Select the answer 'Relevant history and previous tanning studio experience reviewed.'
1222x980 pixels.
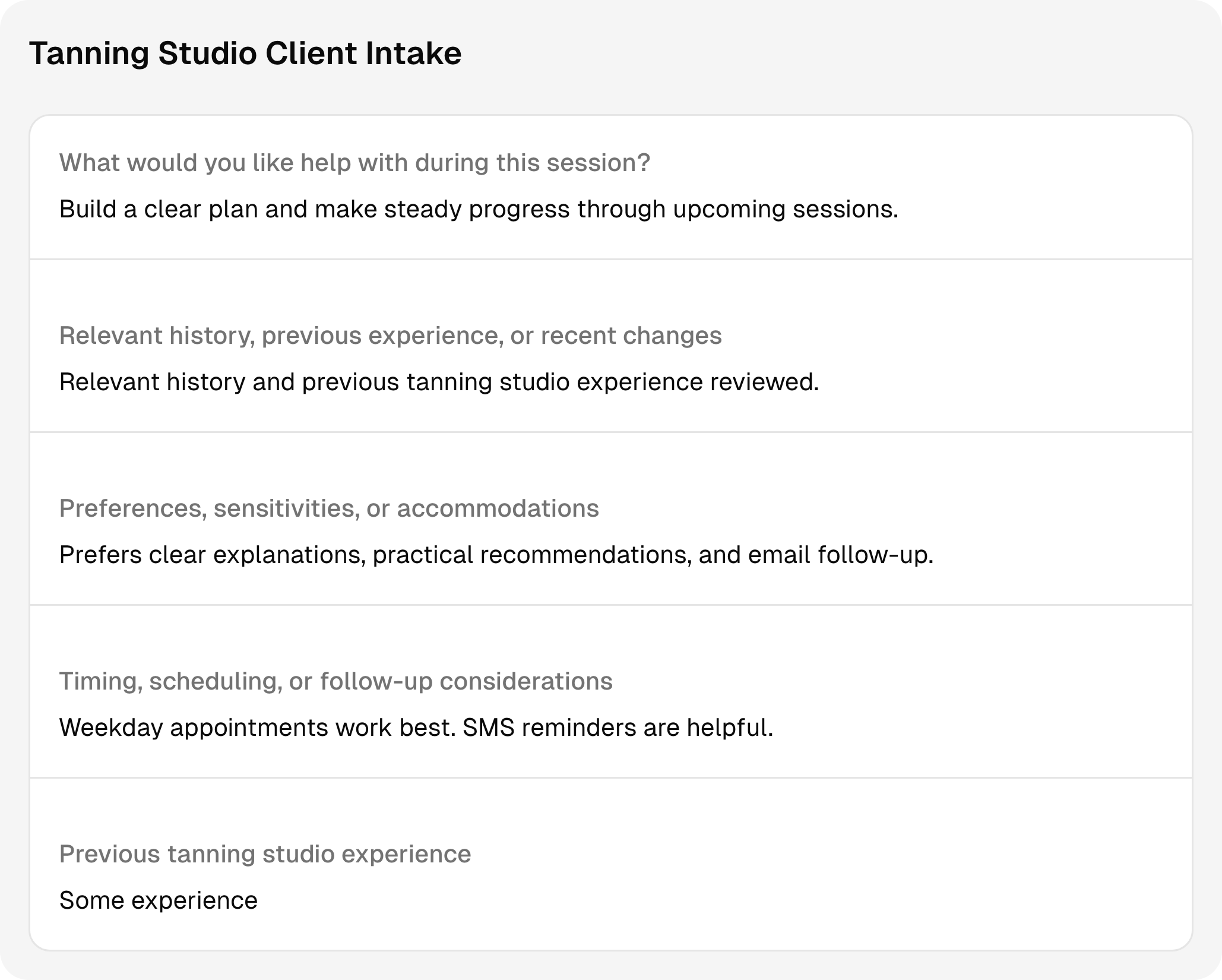click(x=439, y=382)
